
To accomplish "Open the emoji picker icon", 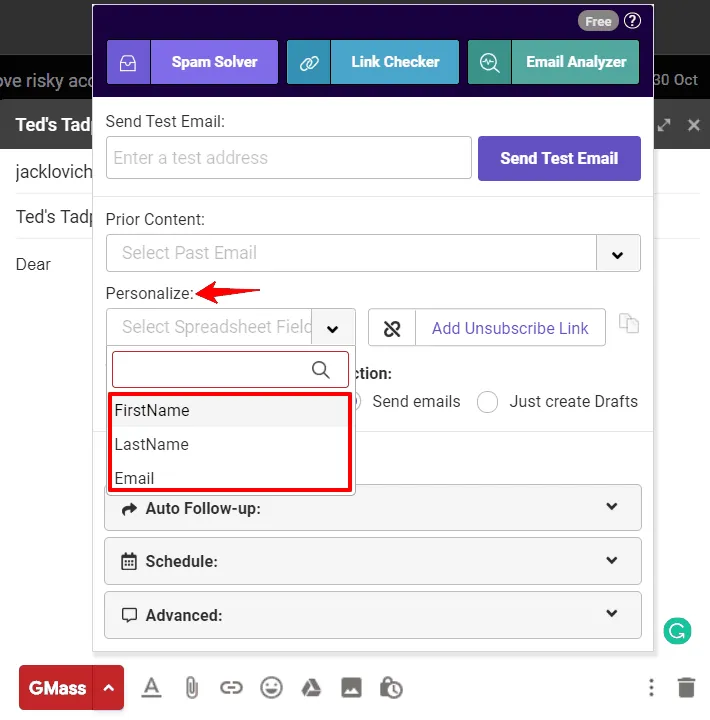I will [271, 688].
